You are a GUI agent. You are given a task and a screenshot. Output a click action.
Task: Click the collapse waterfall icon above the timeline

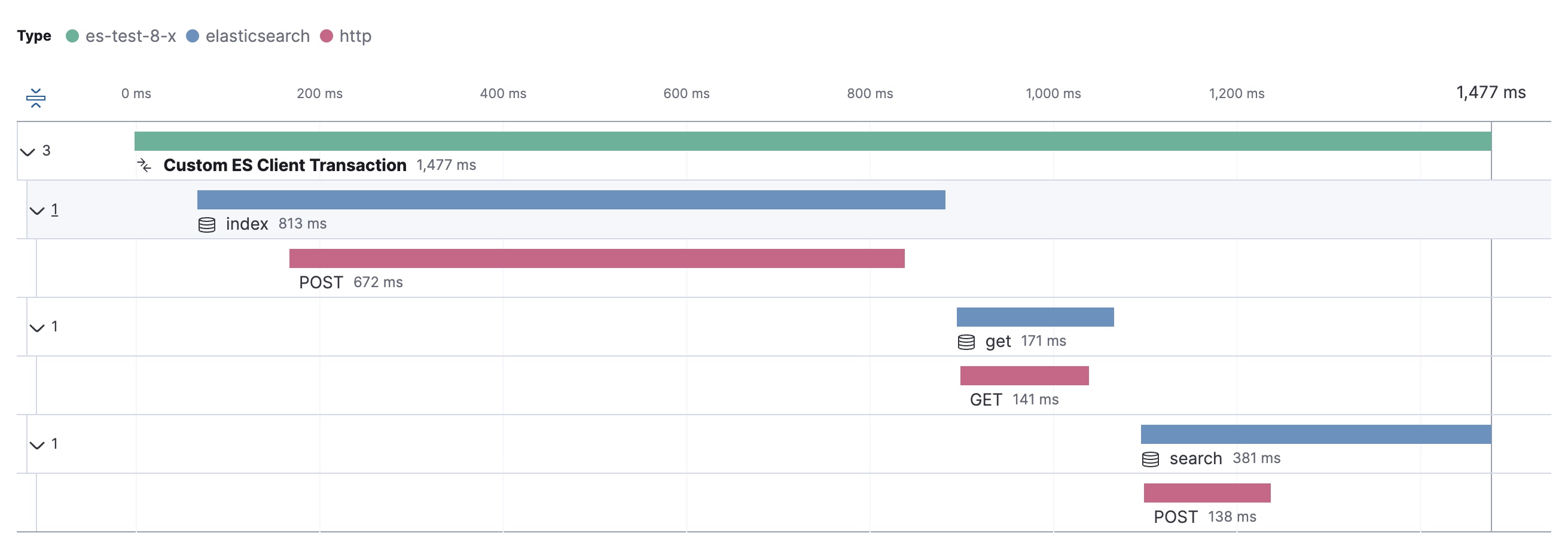(36, 98)
